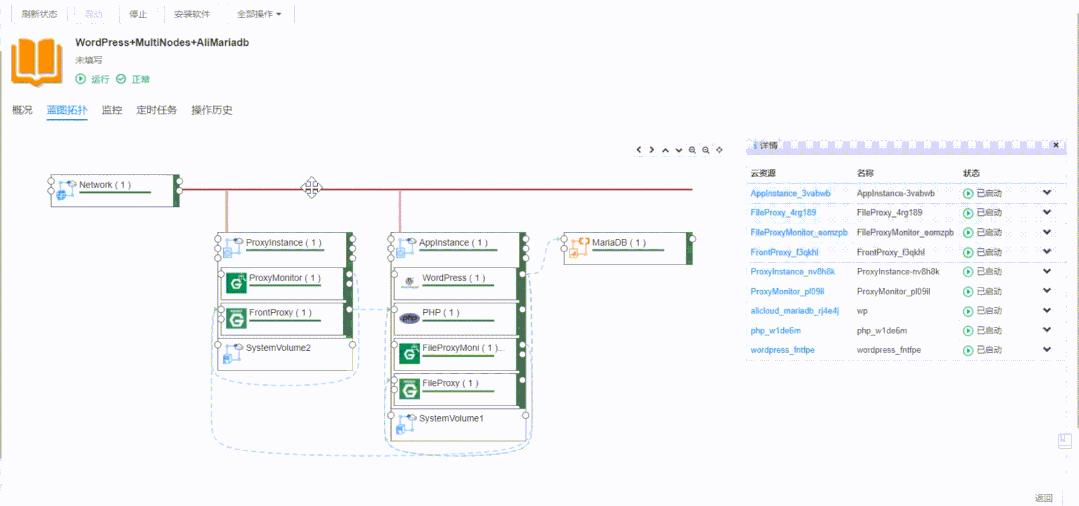Click the 状态 column header

point(971,173)
